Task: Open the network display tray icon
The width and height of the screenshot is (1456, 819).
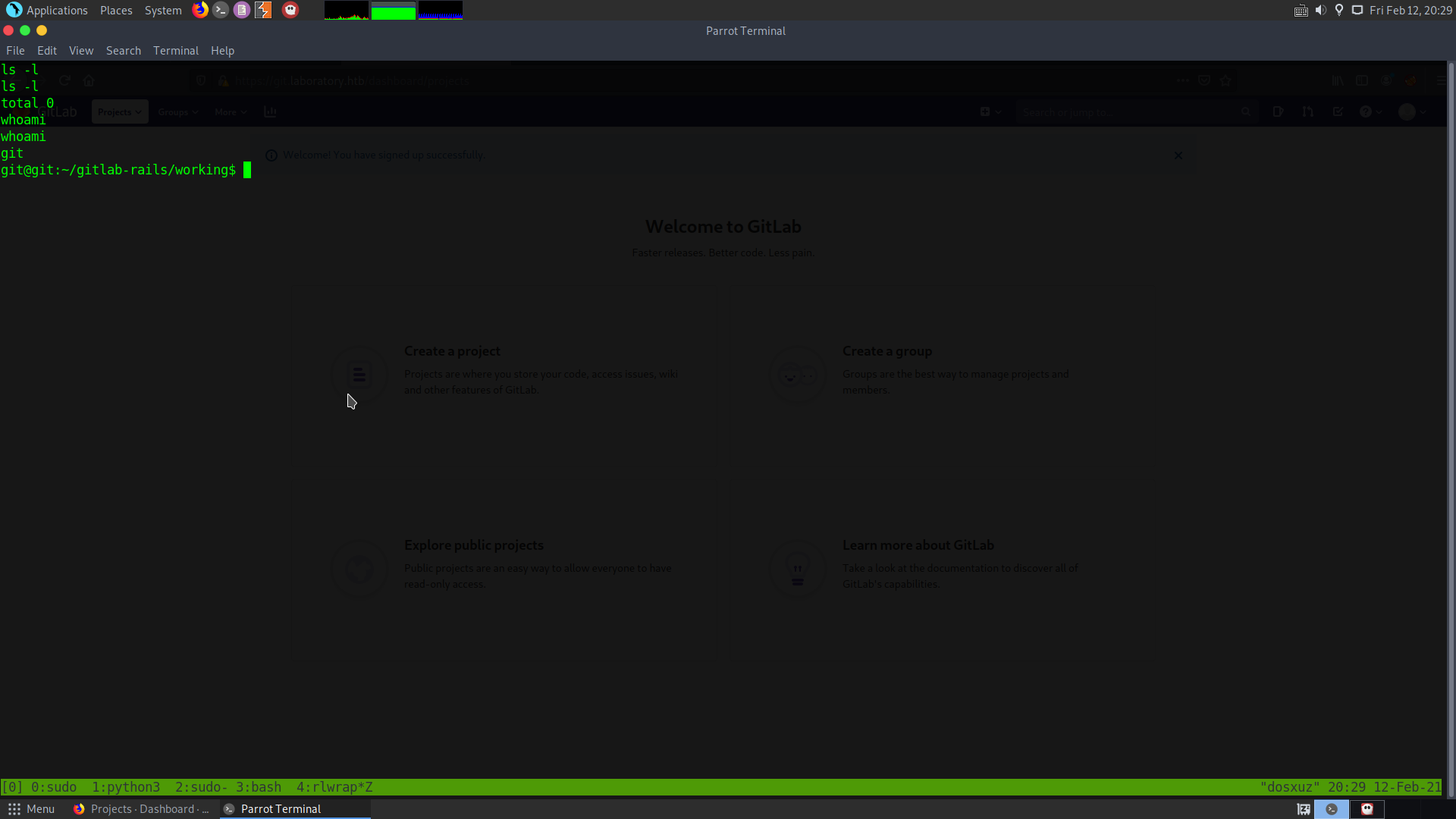Action: coord(1357,10)
